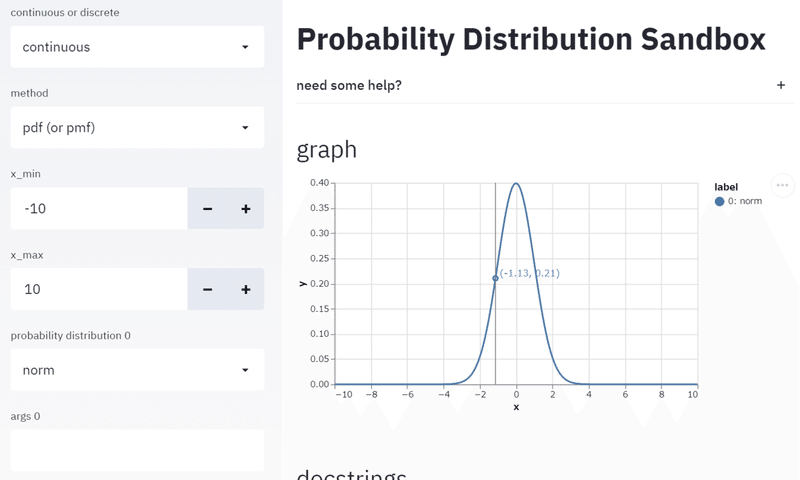Click the blue legend dot for norm
800x480 pixels.
(x=719, y=201)
